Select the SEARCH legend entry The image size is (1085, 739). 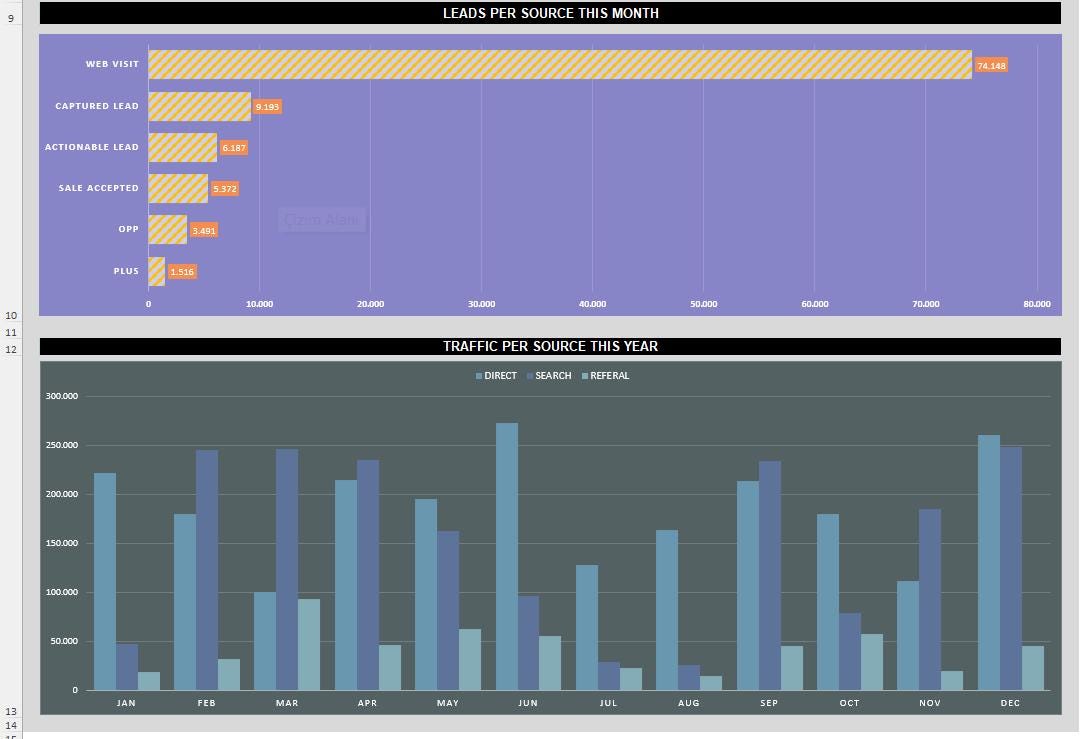click(x=549, y=376)
